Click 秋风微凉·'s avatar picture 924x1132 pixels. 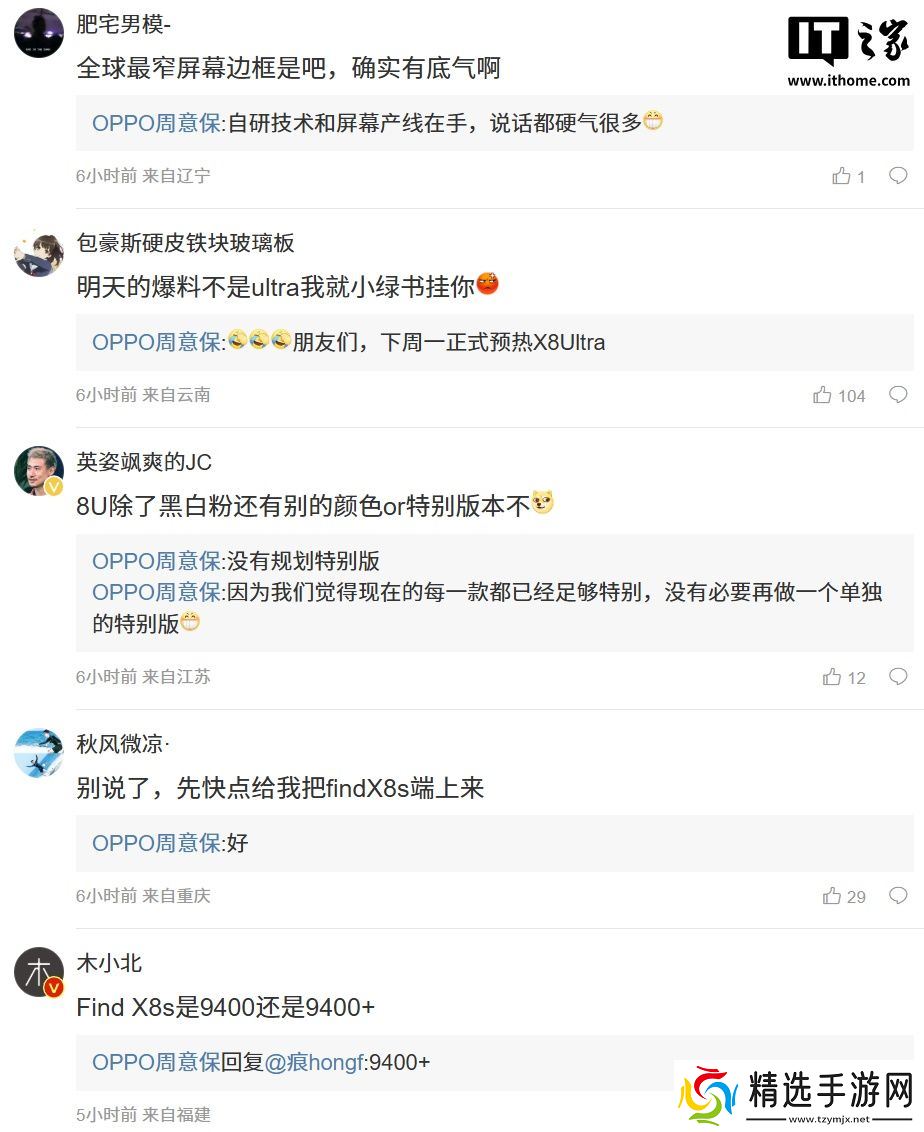[39, 753]
